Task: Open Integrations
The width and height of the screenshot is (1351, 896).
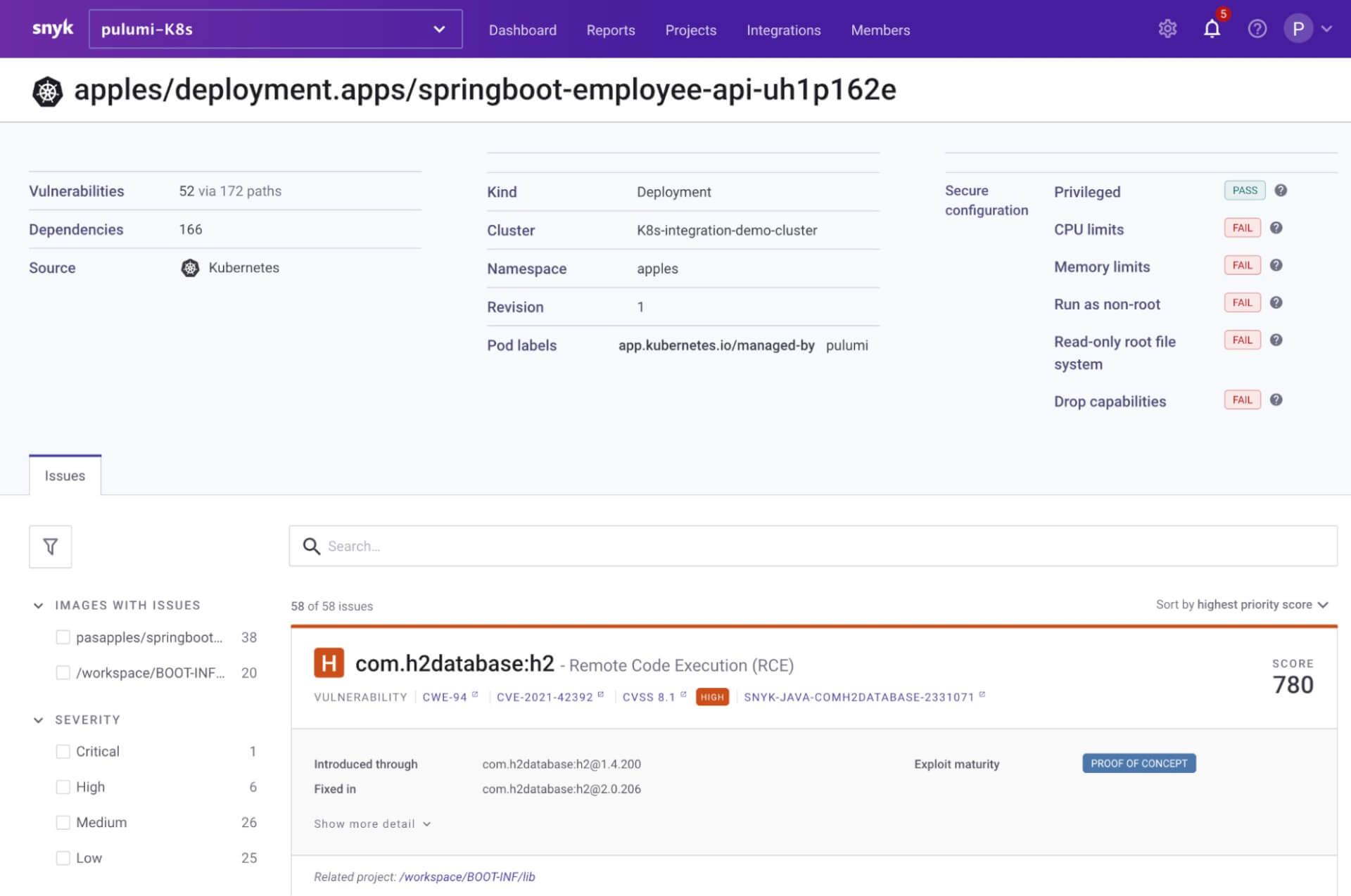Action: (x=783, y=30)
